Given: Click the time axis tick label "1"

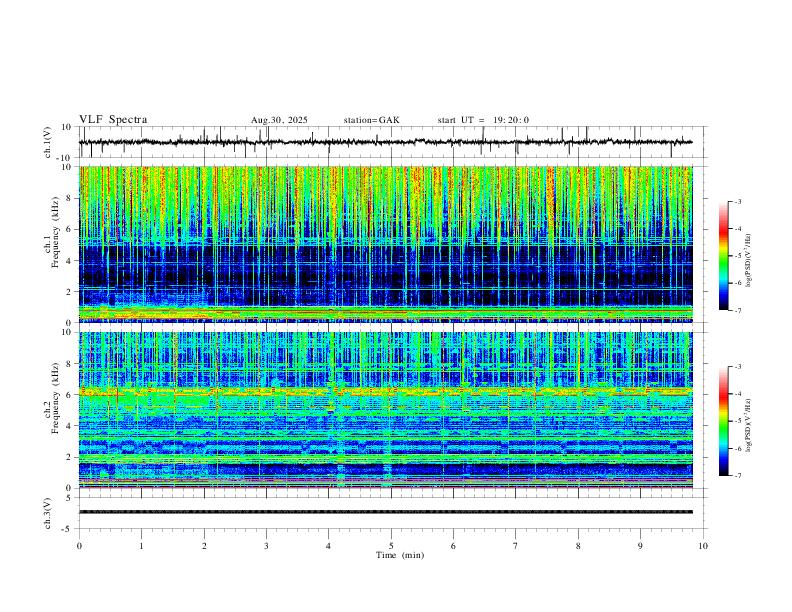Looking at the screenshot, I should pos(141,546).
